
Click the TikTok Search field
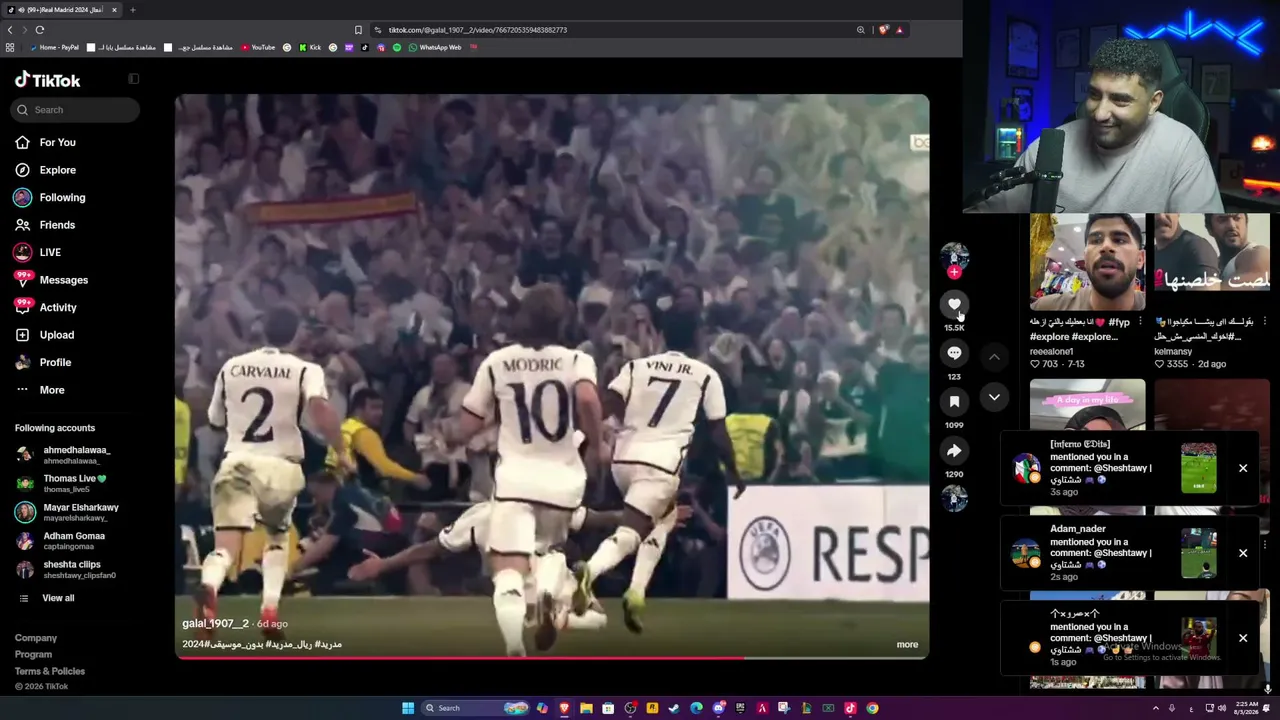[76, 110]
